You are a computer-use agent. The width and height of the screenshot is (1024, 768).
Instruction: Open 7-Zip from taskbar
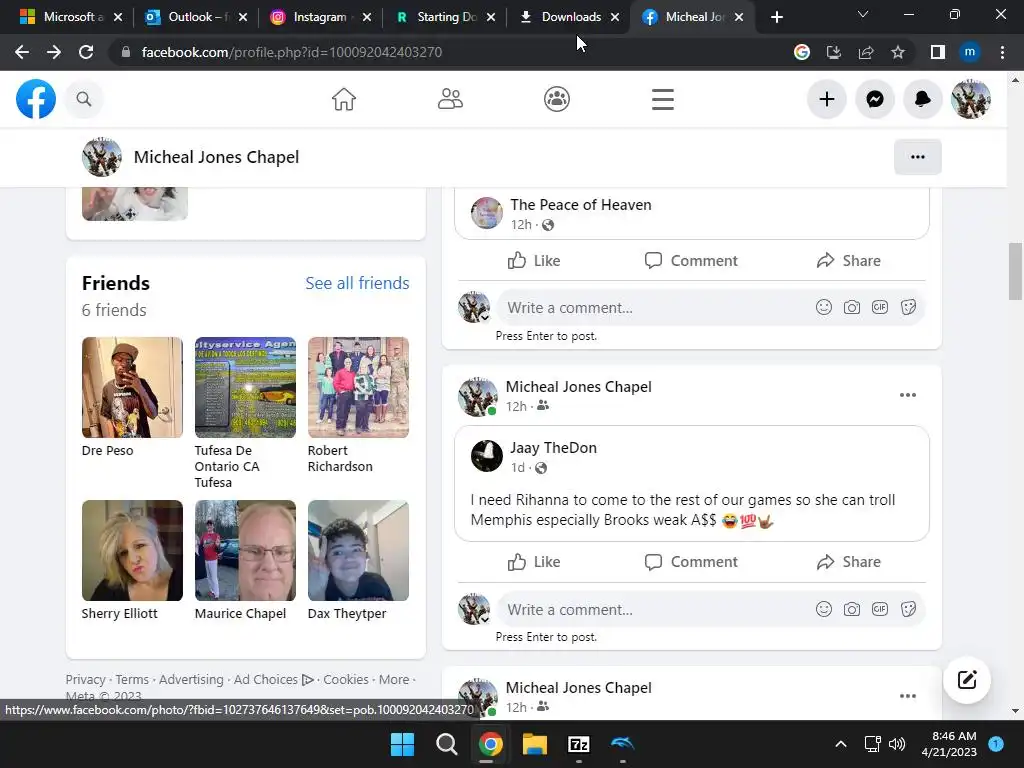point(579,744)
